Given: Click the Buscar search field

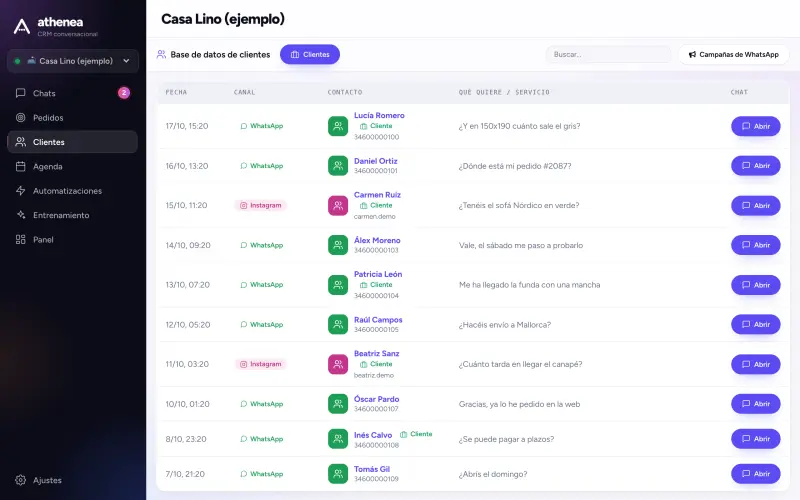Looking at the screenshot, I should click(x=608, y=55).
